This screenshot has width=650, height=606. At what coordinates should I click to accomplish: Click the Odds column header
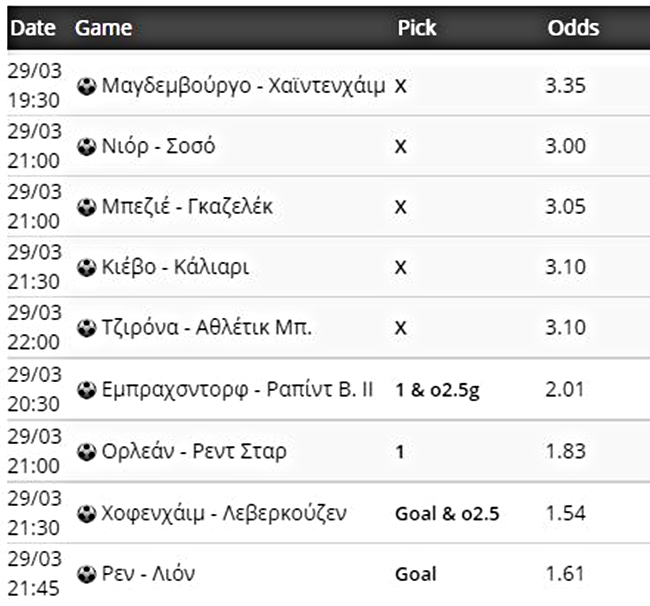573,28
